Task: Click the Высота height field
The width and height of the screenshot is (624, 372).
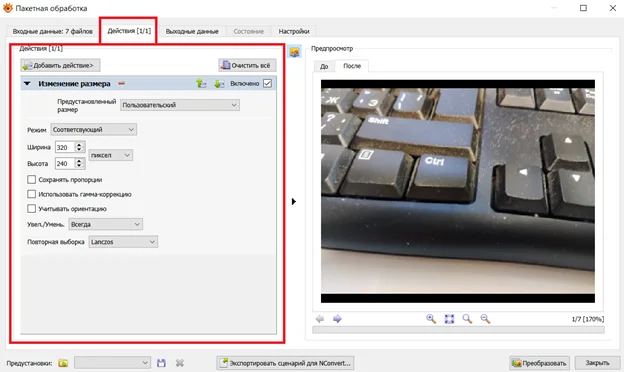Action: click(65, 164)
